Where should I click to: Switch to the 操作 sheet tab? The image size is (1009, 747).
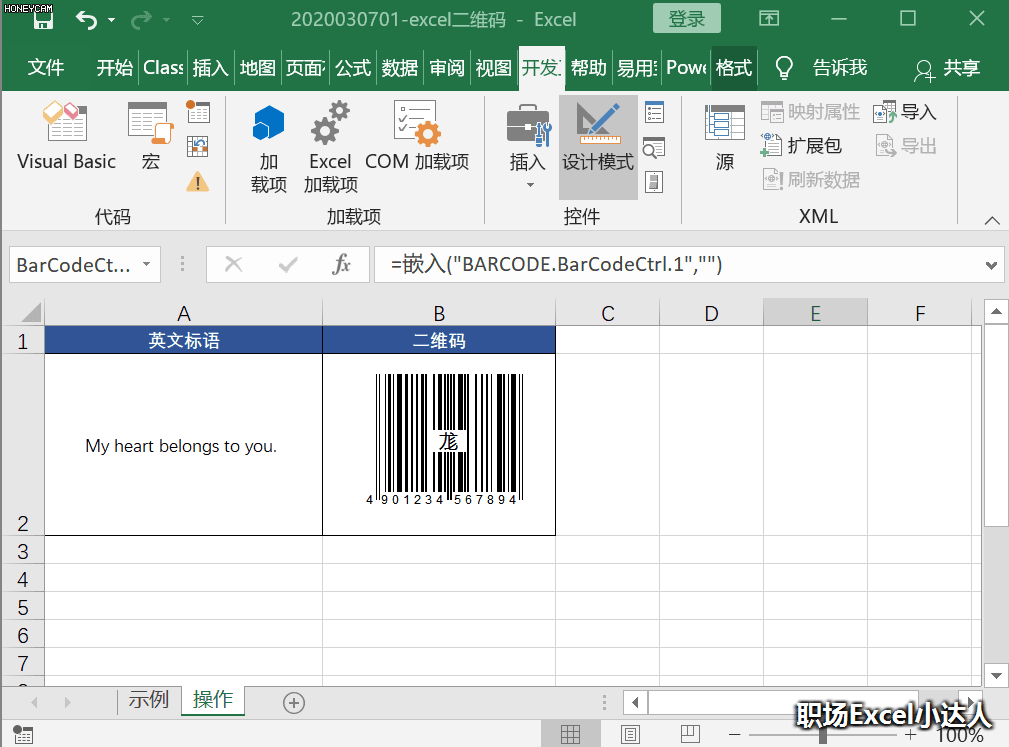pyautogui.click(x=212, y=699)
